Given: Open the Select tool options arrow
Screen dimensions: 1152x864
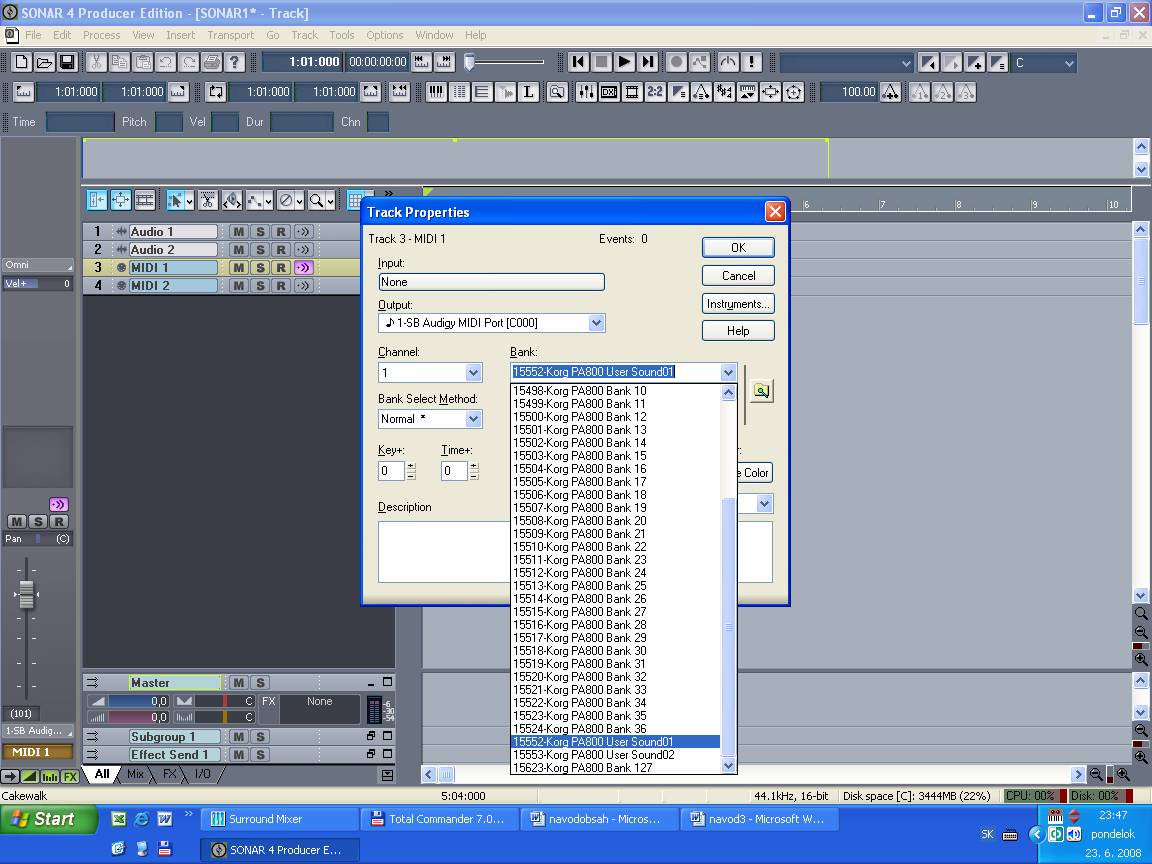Looking at the screenshot, I should (x=190, y=200).
